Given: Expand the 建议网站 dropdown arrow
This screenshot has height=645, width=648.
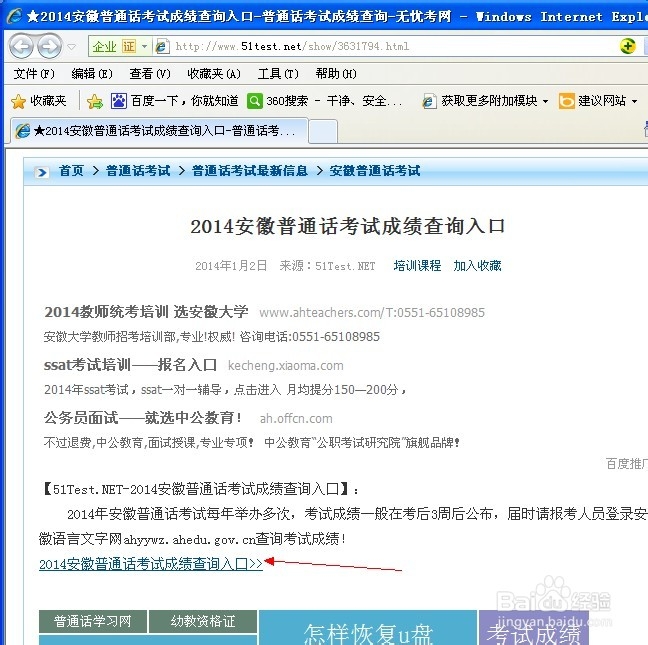Looking at the screenshot, I should point(635,101).
